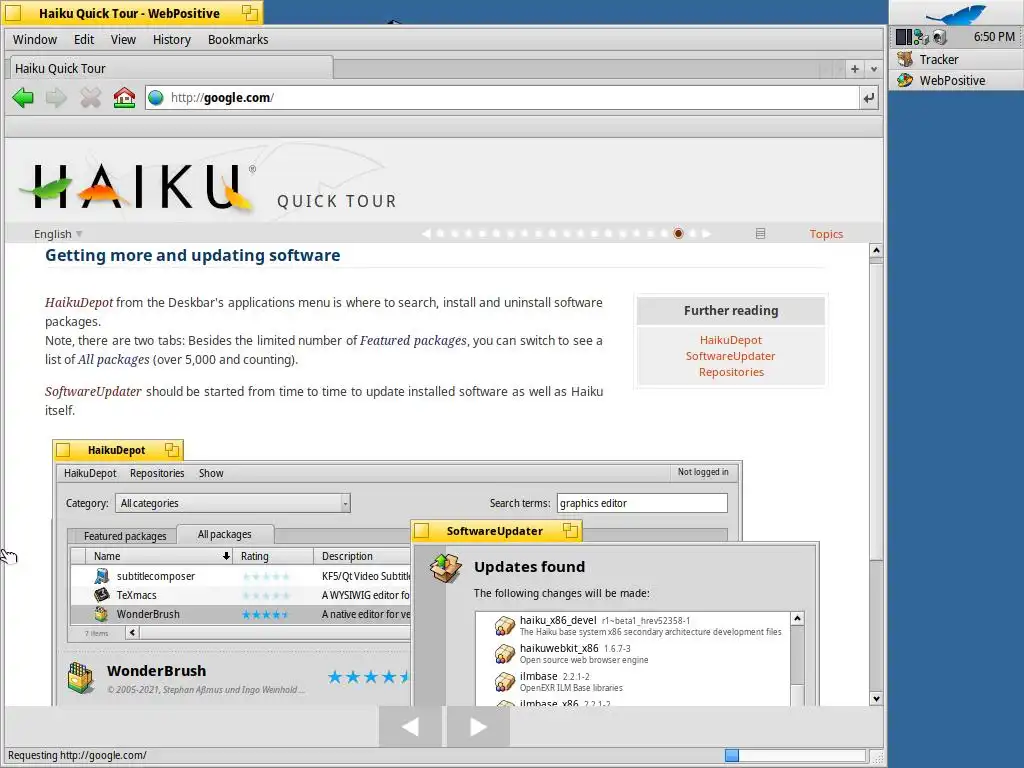Open the View menu
Viewport: 1024px width, 768px height.
(x=123, y=39)
